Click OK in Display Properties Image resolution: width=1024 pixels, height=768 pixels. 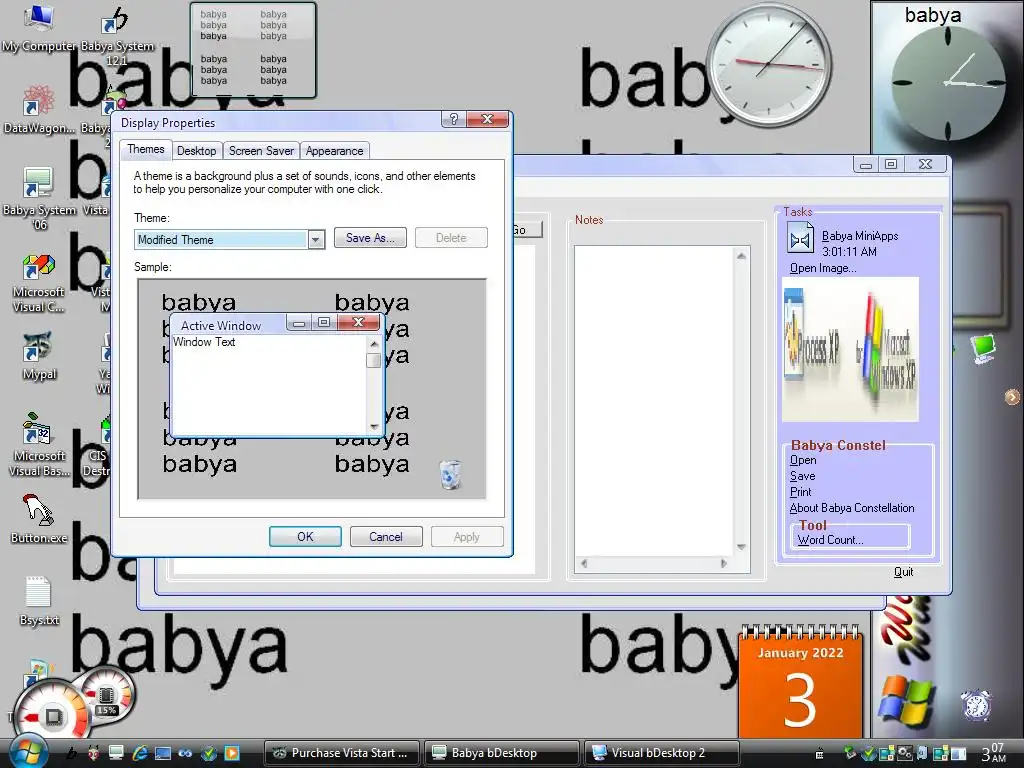pyautogui.click(x=305, y=537)
